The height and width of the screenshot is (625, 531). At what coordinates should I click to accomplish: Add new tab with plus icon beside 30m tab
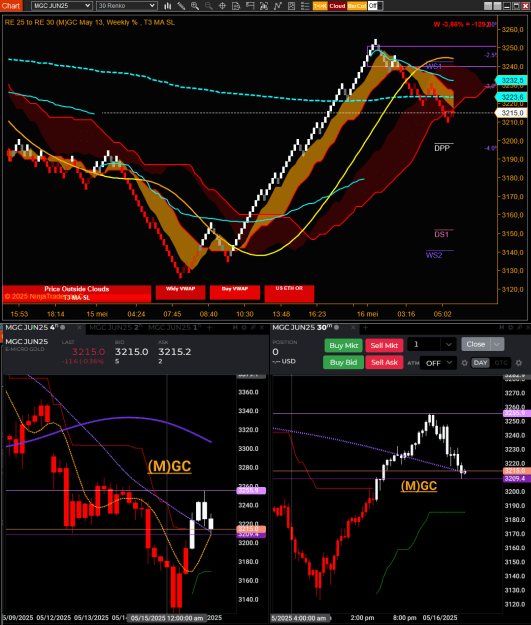[x=365, y=328]
